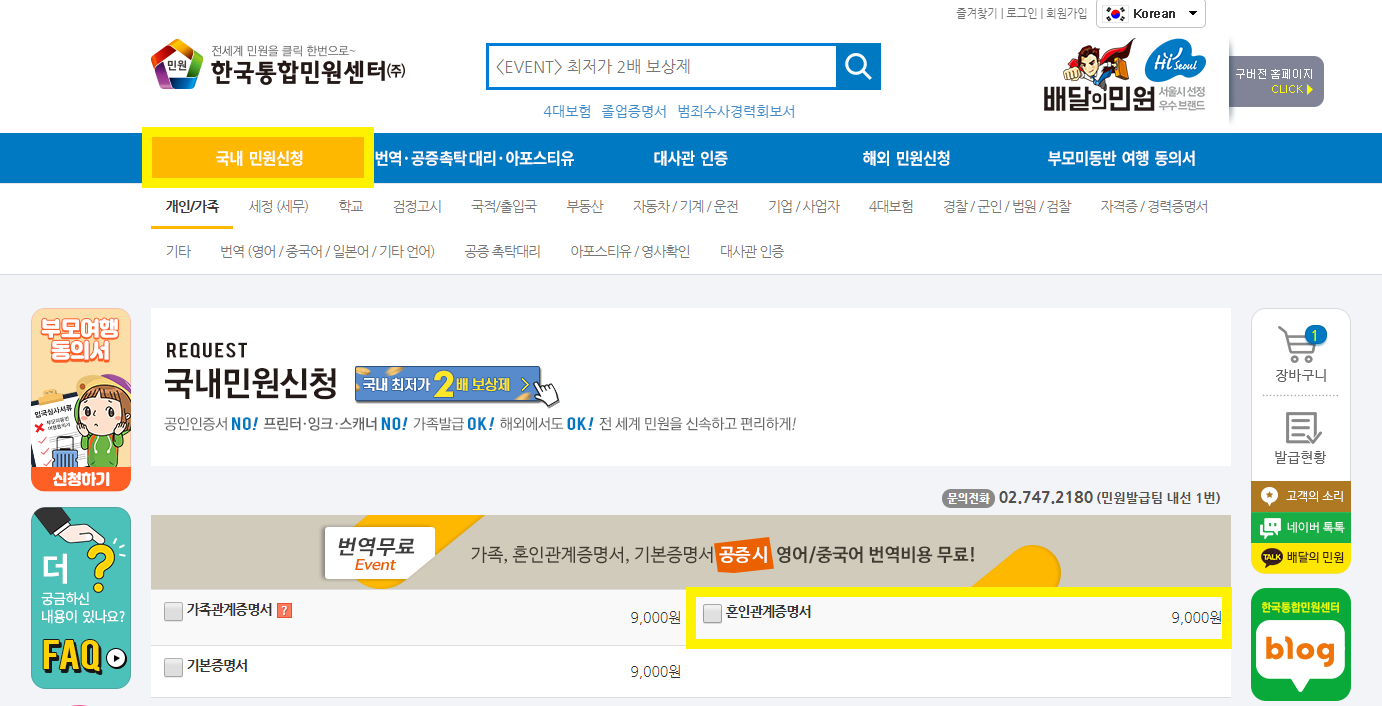1382x706 pixels.
Task: Open the 대사관 인증 main menu
Action: [x=690, y=158]
